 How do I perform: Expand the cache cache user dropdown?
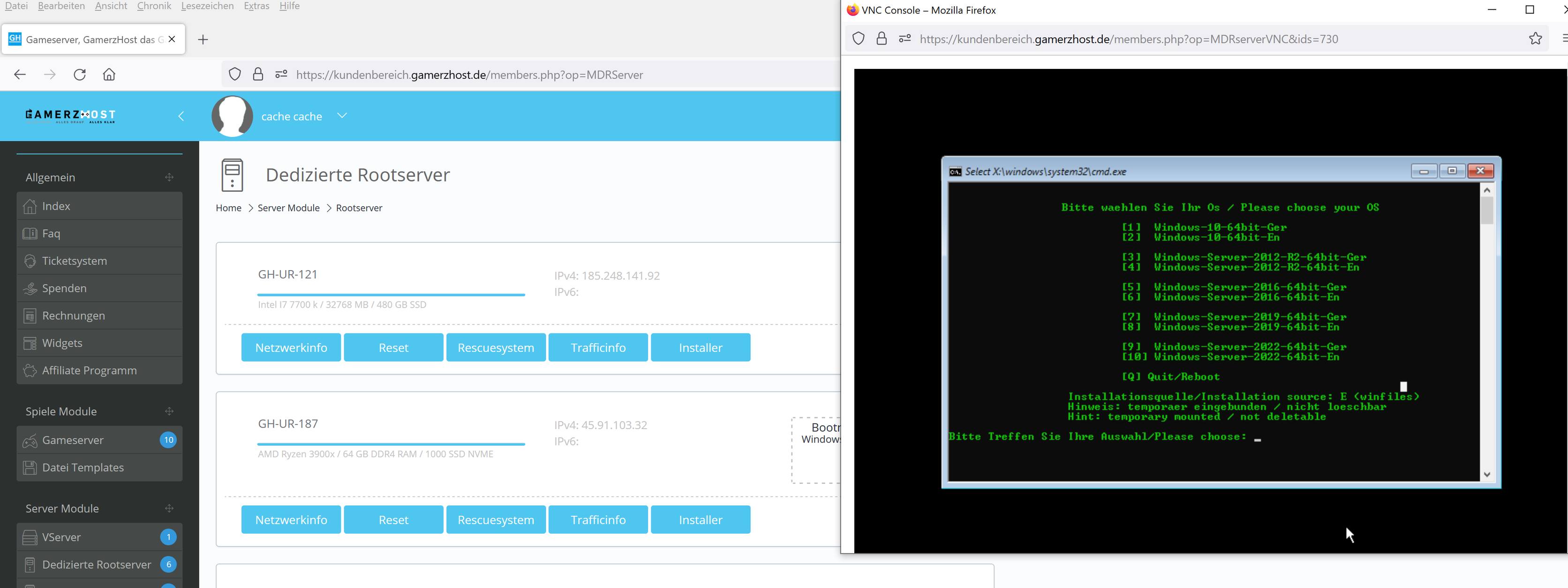[x=342, y=115]
